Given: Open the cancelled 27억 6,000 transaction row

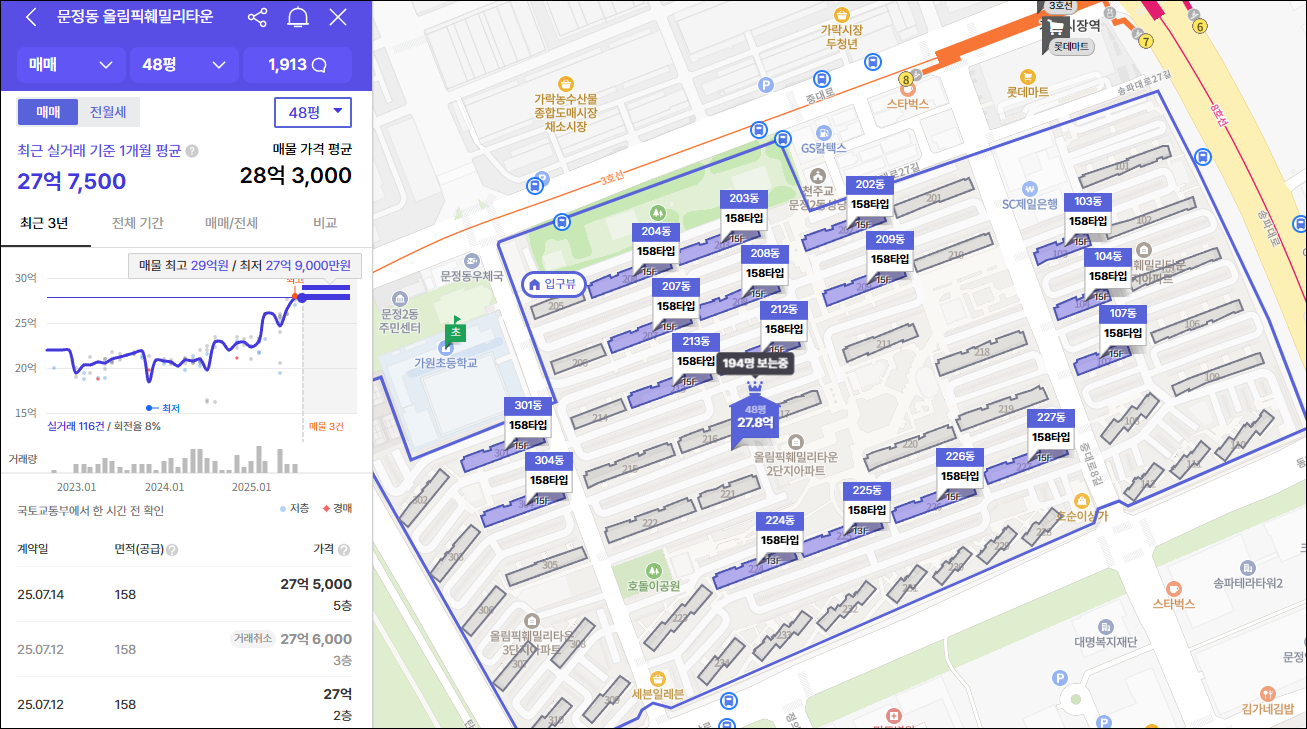Looking at the screenshot, I should pyautogui.click(x=185, y=649).
